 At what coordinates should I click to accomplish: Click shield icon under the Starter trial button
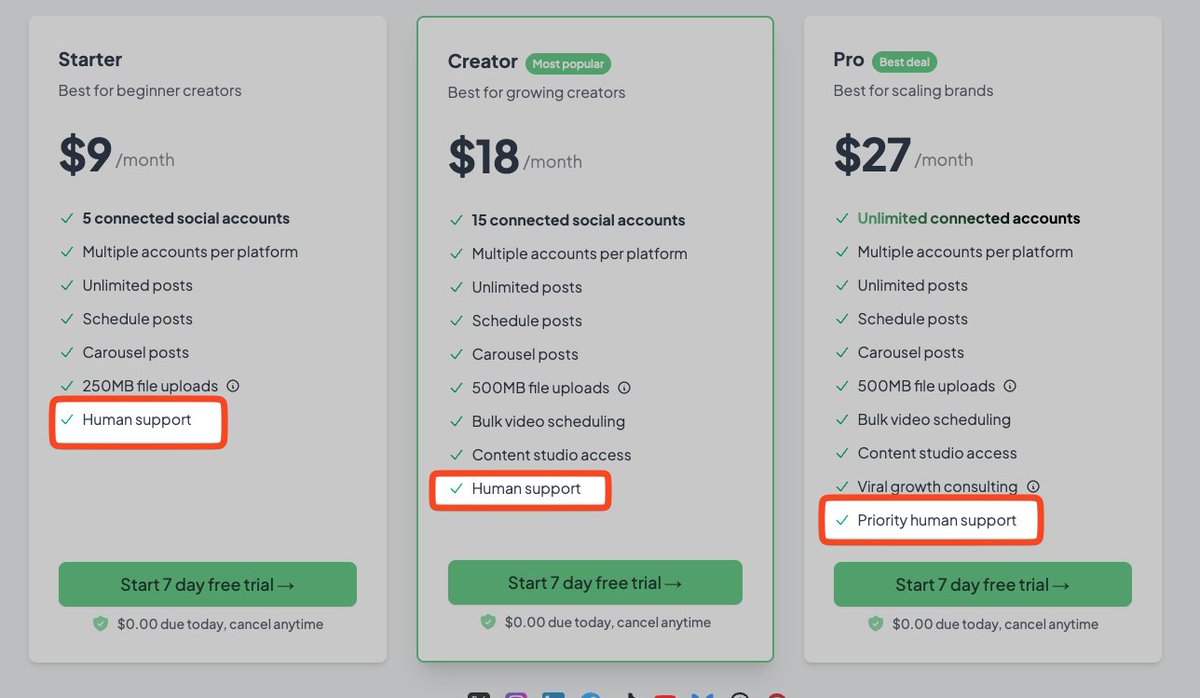(x=100, y=624)
